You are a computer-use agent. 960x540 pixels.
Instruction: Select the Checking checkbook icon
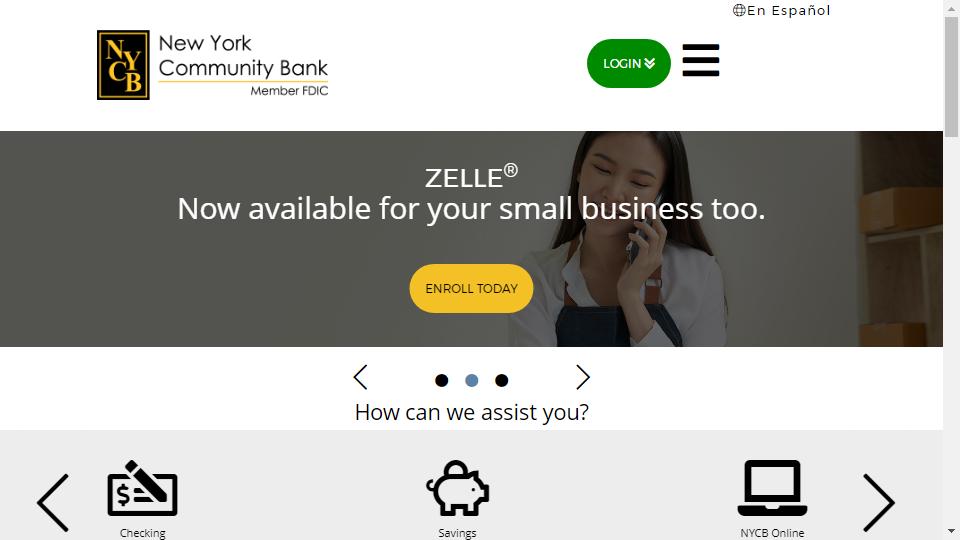pyautogui.click(x=142, y=489)
